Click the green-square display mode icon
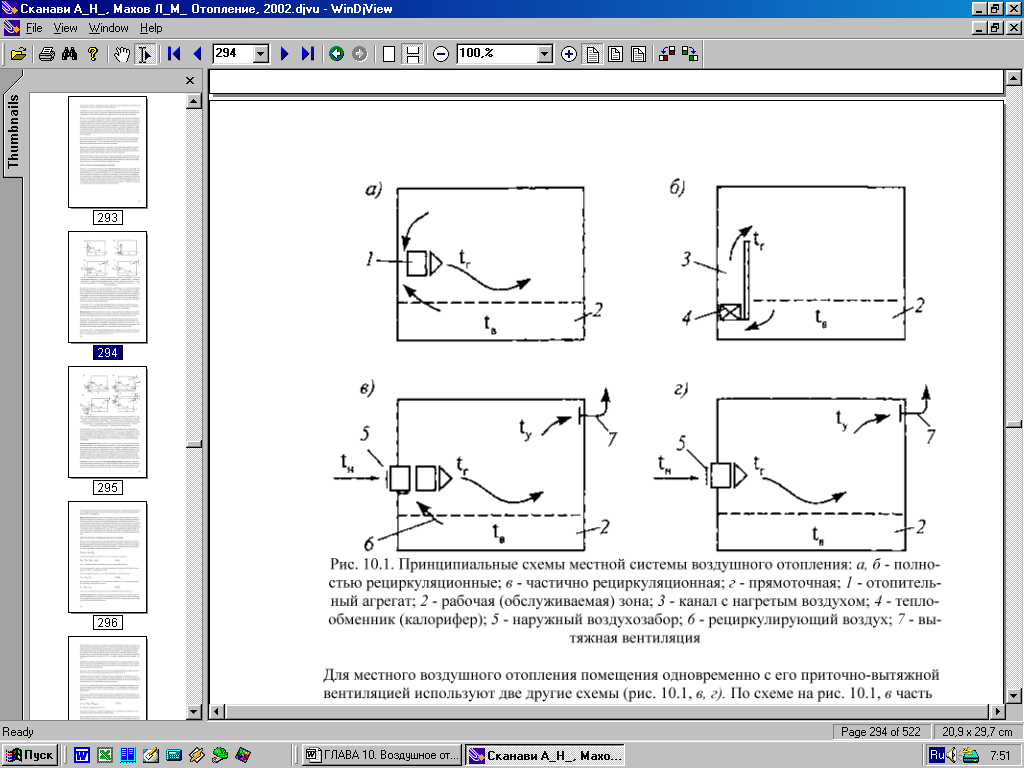The height and width of the screenshot is (768, 1024). coord(690,54)
